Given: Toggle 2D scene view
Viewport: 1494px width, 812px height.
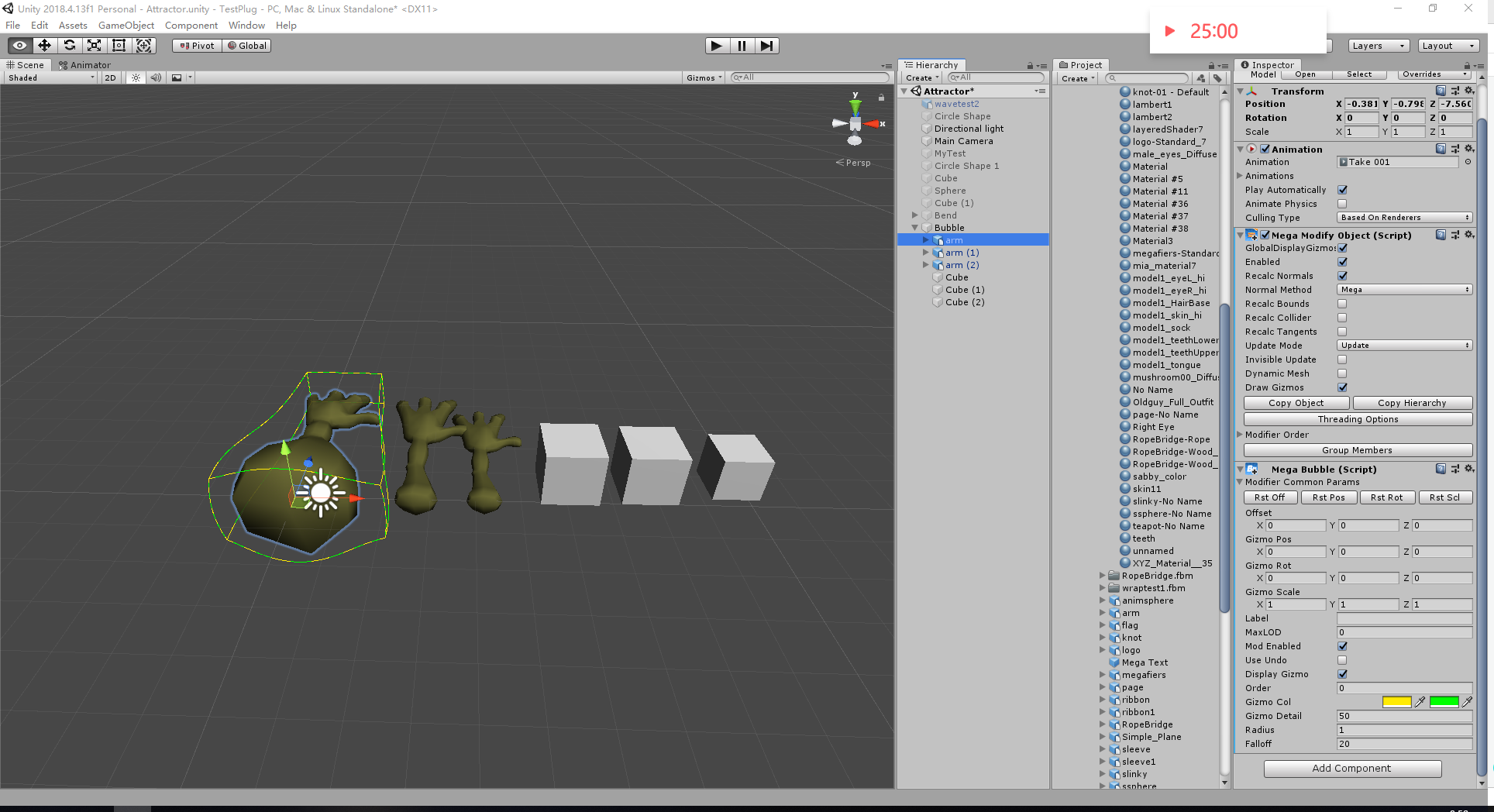Looking at the screenshot, I should [x=110, y=77].
